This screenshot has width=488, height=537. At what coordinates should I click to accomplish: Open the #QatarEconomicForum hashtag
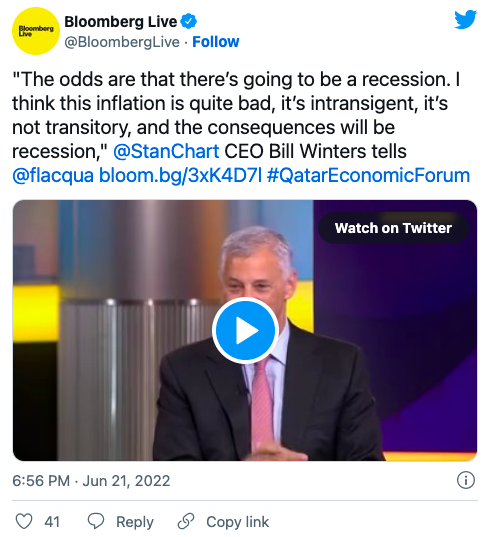pos(368,175)
